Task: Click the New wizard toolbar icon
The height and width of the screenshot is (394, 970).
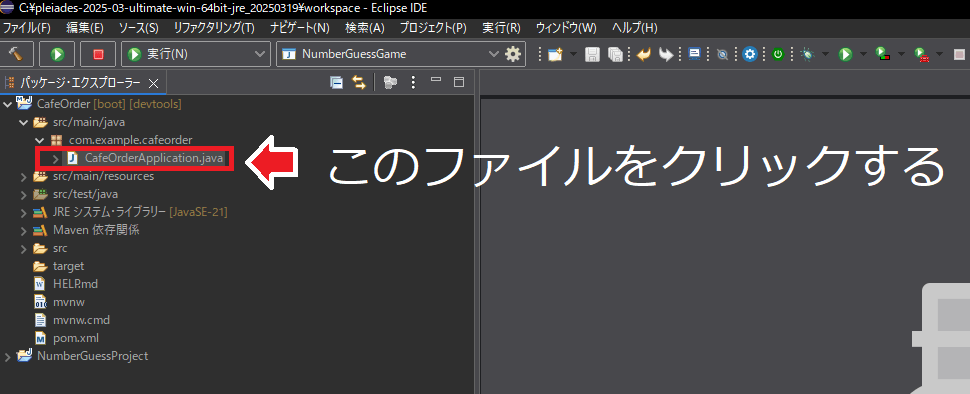Action: click(x=555, y=54)
